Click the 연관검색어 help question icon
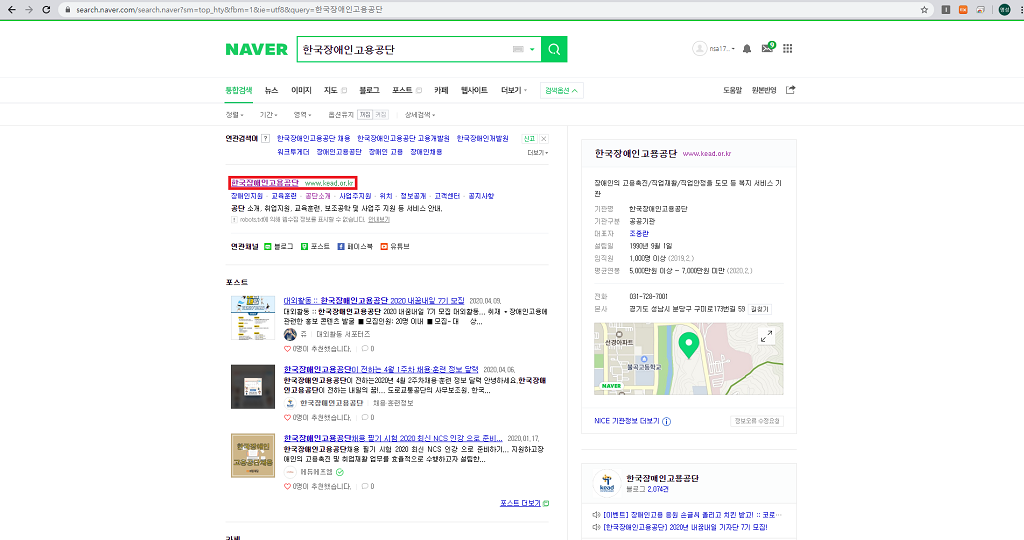 265,138
